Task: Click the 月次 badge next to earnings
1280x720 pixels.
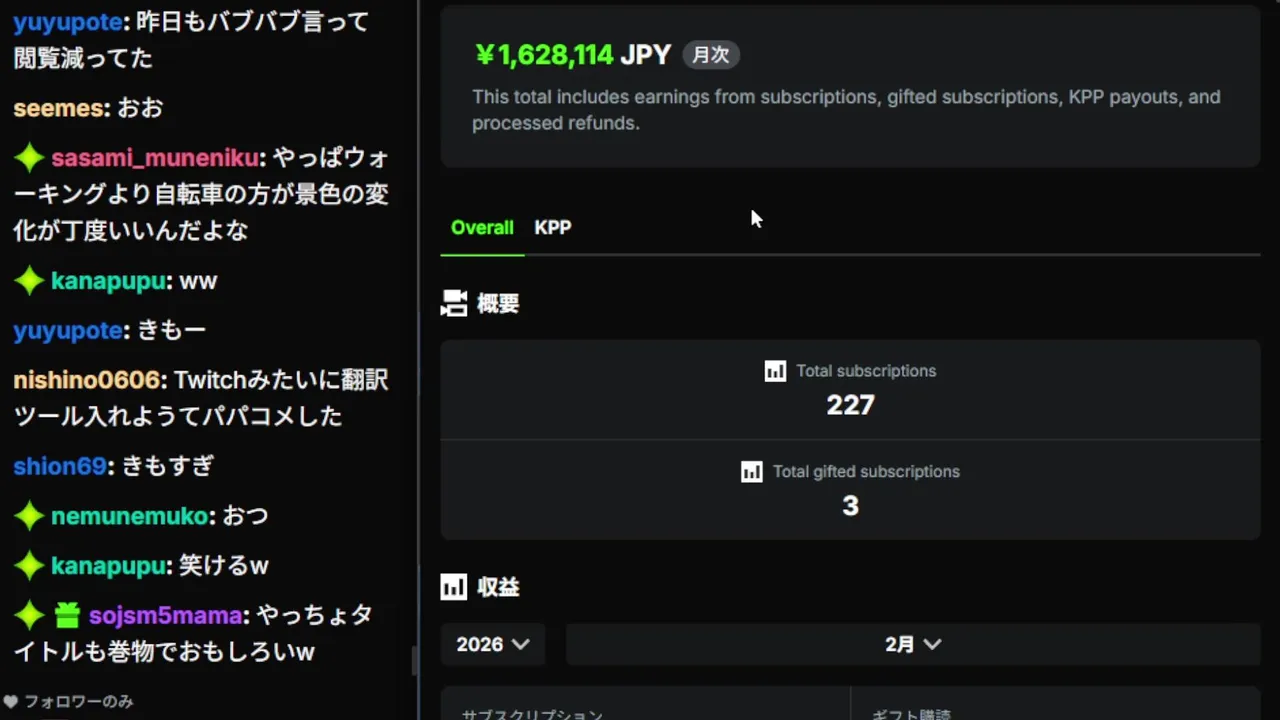Action: 711,55
